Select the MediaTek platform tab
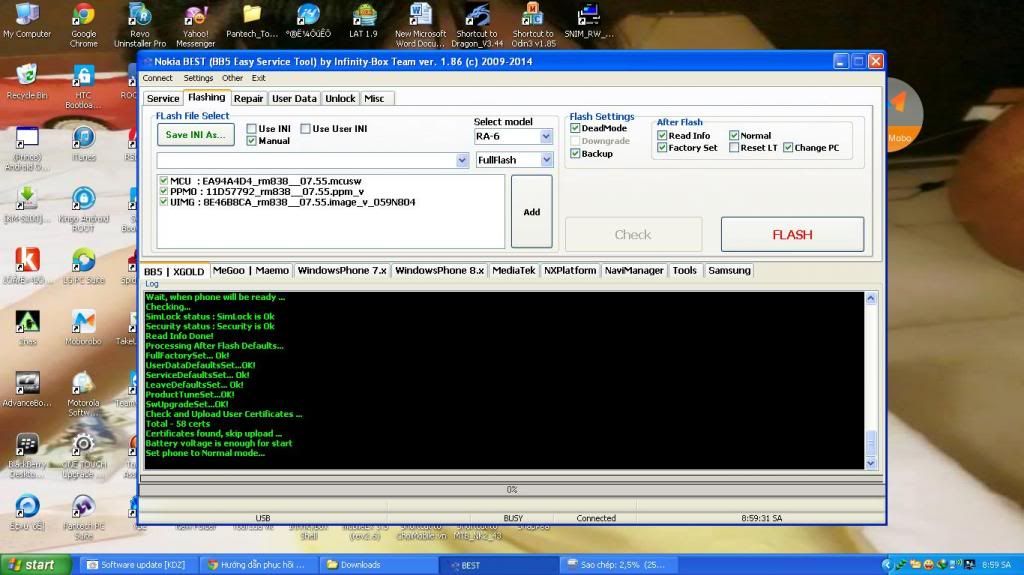The image size is (1024, 575). click(x=513, y=270)
